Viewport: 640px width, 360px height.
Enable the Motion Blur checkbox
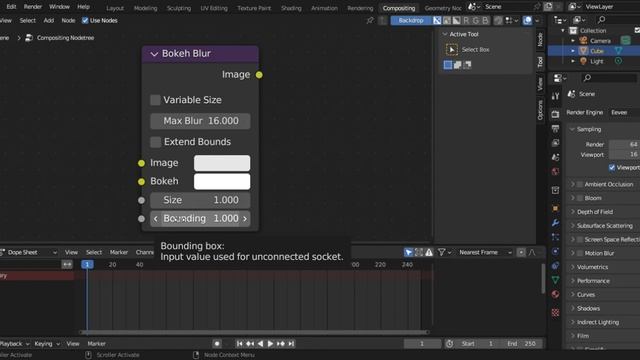point(580,253)
